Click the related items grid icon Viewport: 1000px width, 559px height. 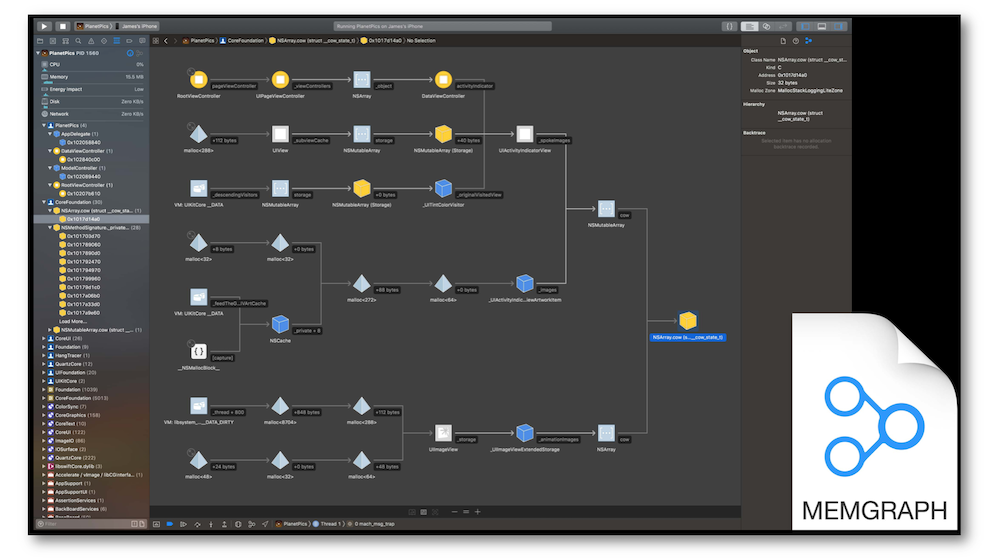156,41
